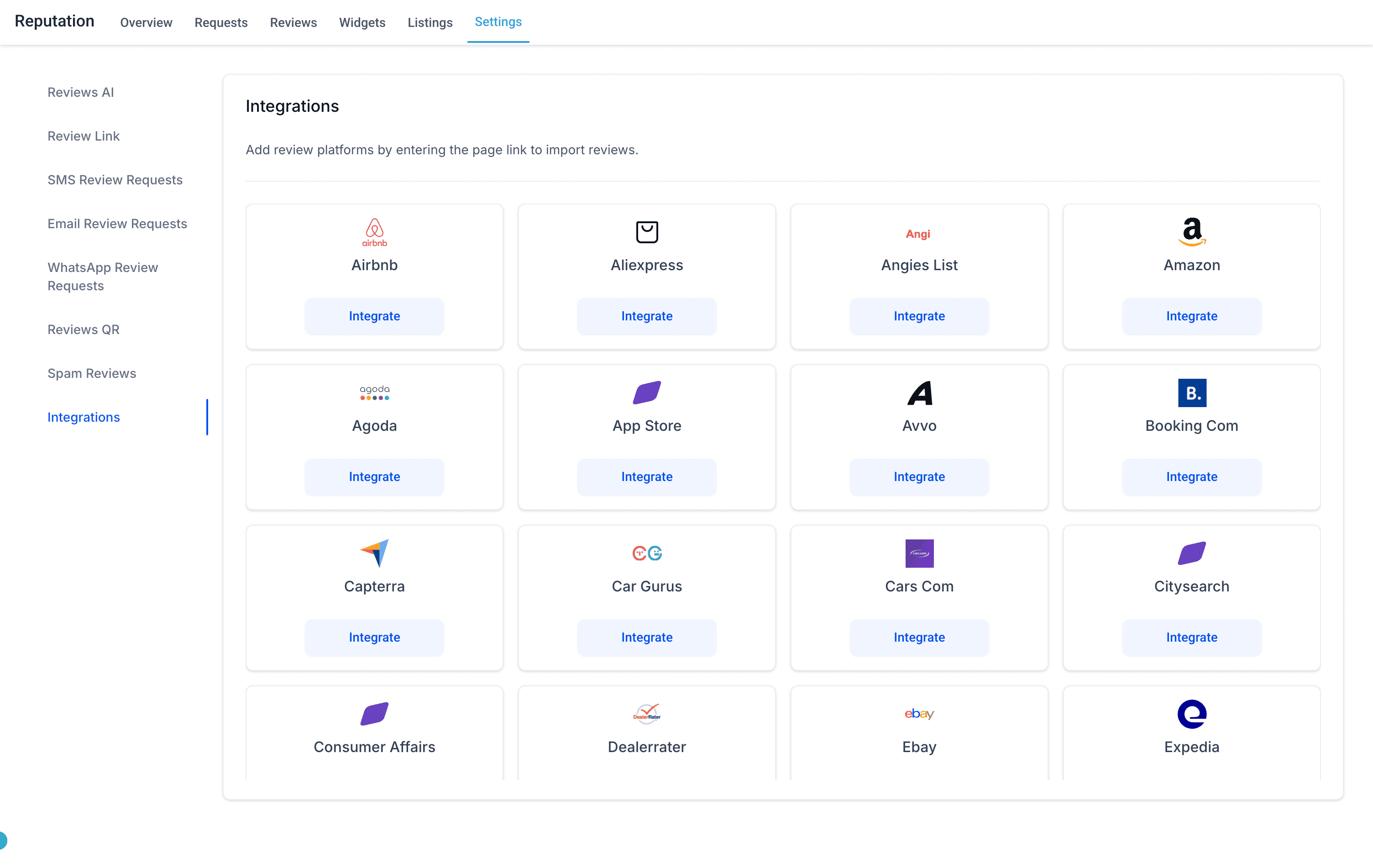Open Spam Reviews settings
The height and width of the screenshot is (868, 1373).
[x=91, y=374]
